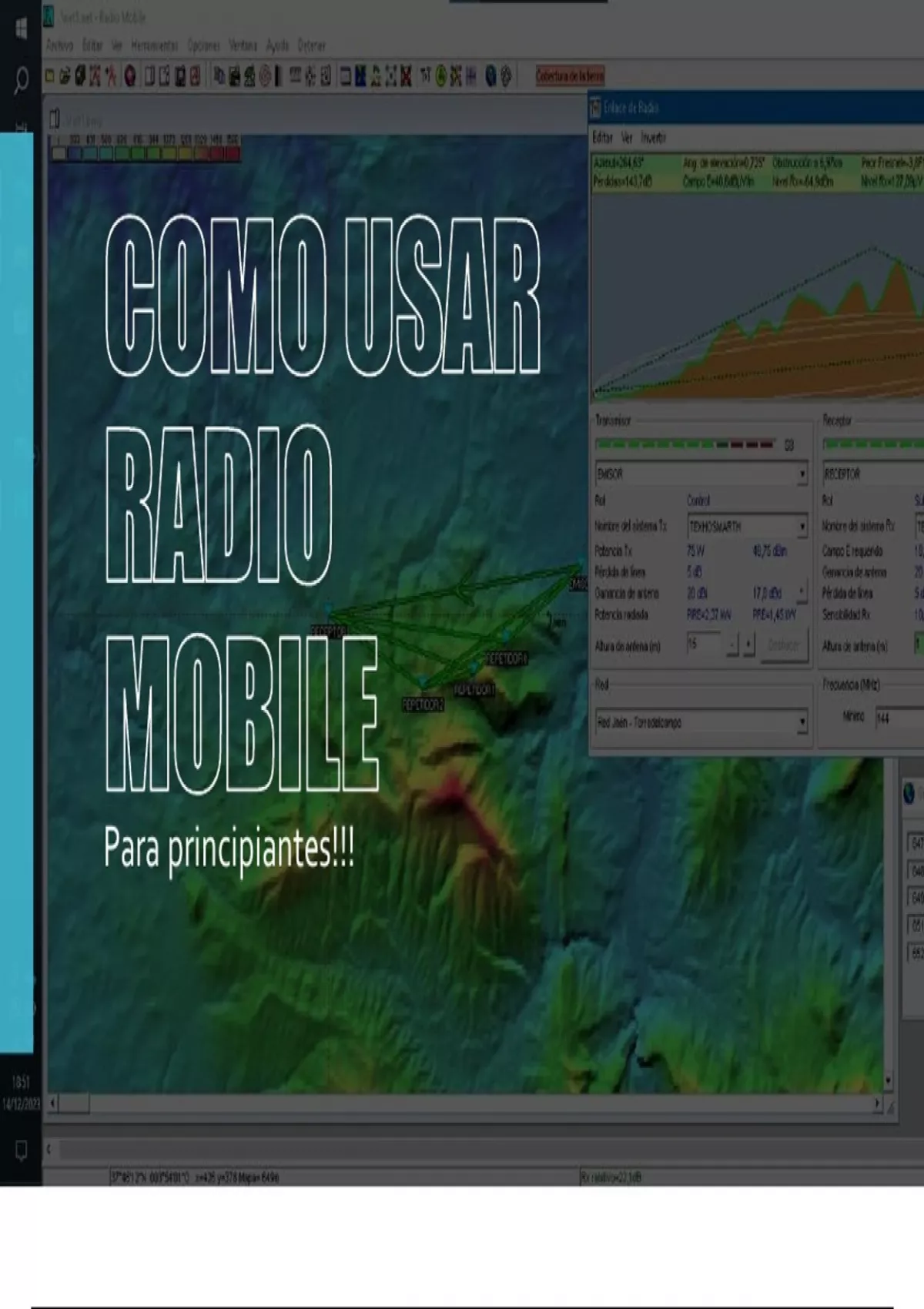Click the map horizontal scrollbar right arrow

point(877,1104)
